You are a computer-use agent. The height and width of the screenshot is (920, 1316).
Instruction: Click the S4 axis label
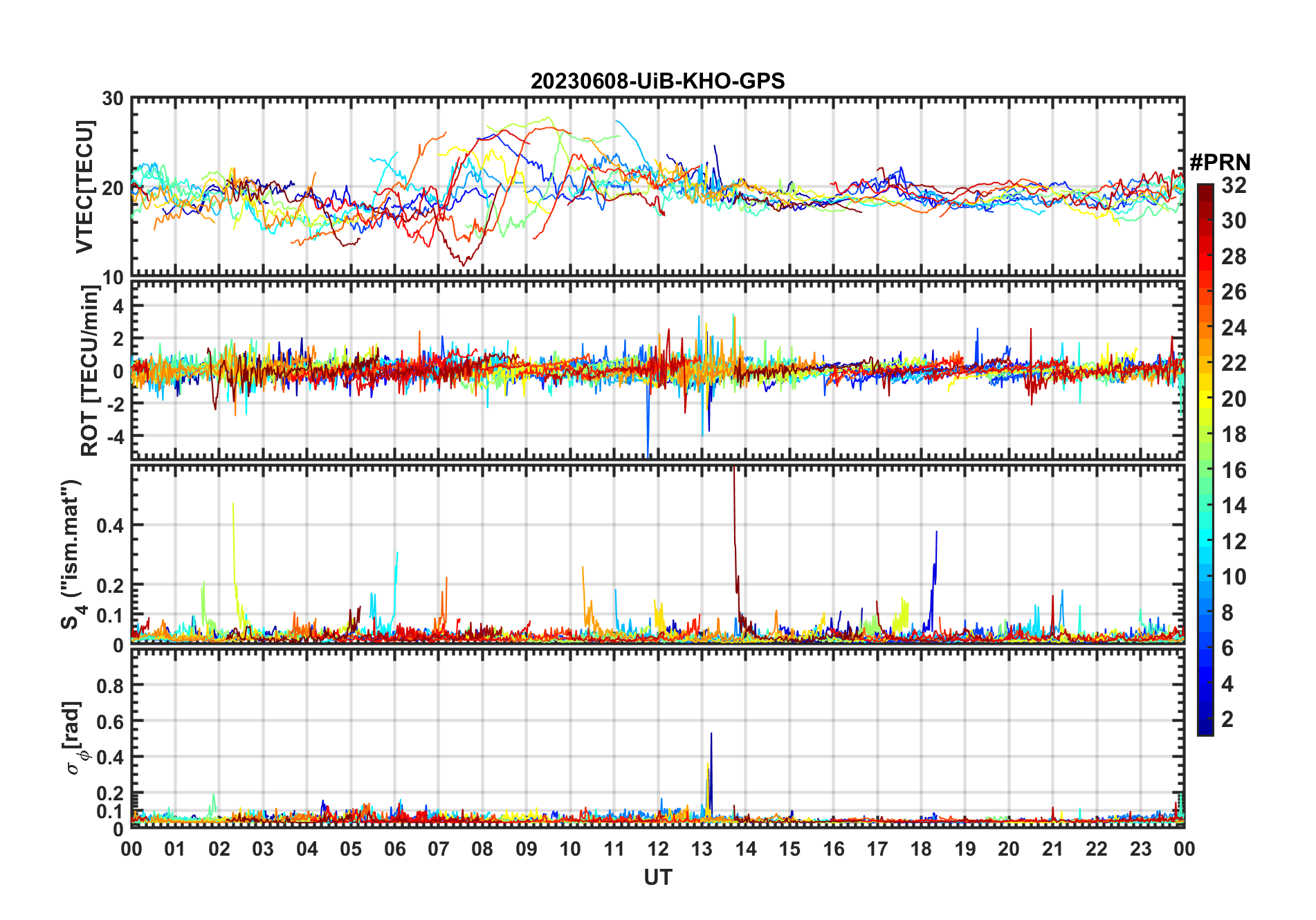[71, 554]
